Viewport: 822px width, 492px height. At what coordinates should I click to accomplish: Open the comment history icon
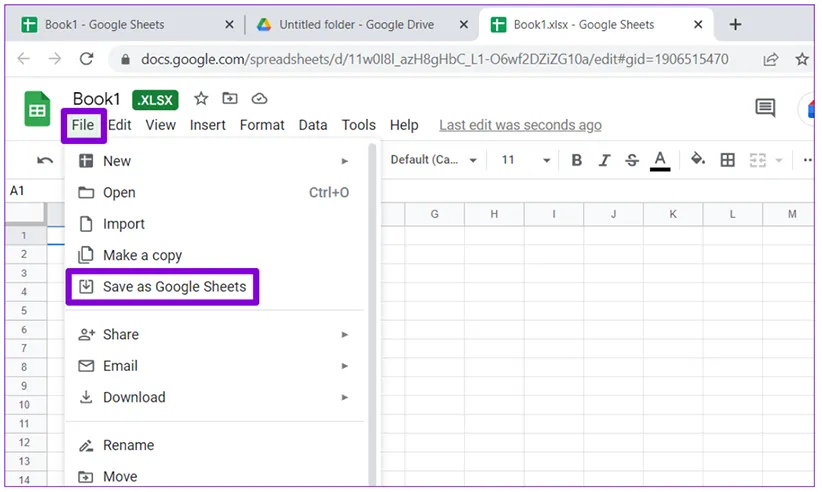[x=765, y=107]
